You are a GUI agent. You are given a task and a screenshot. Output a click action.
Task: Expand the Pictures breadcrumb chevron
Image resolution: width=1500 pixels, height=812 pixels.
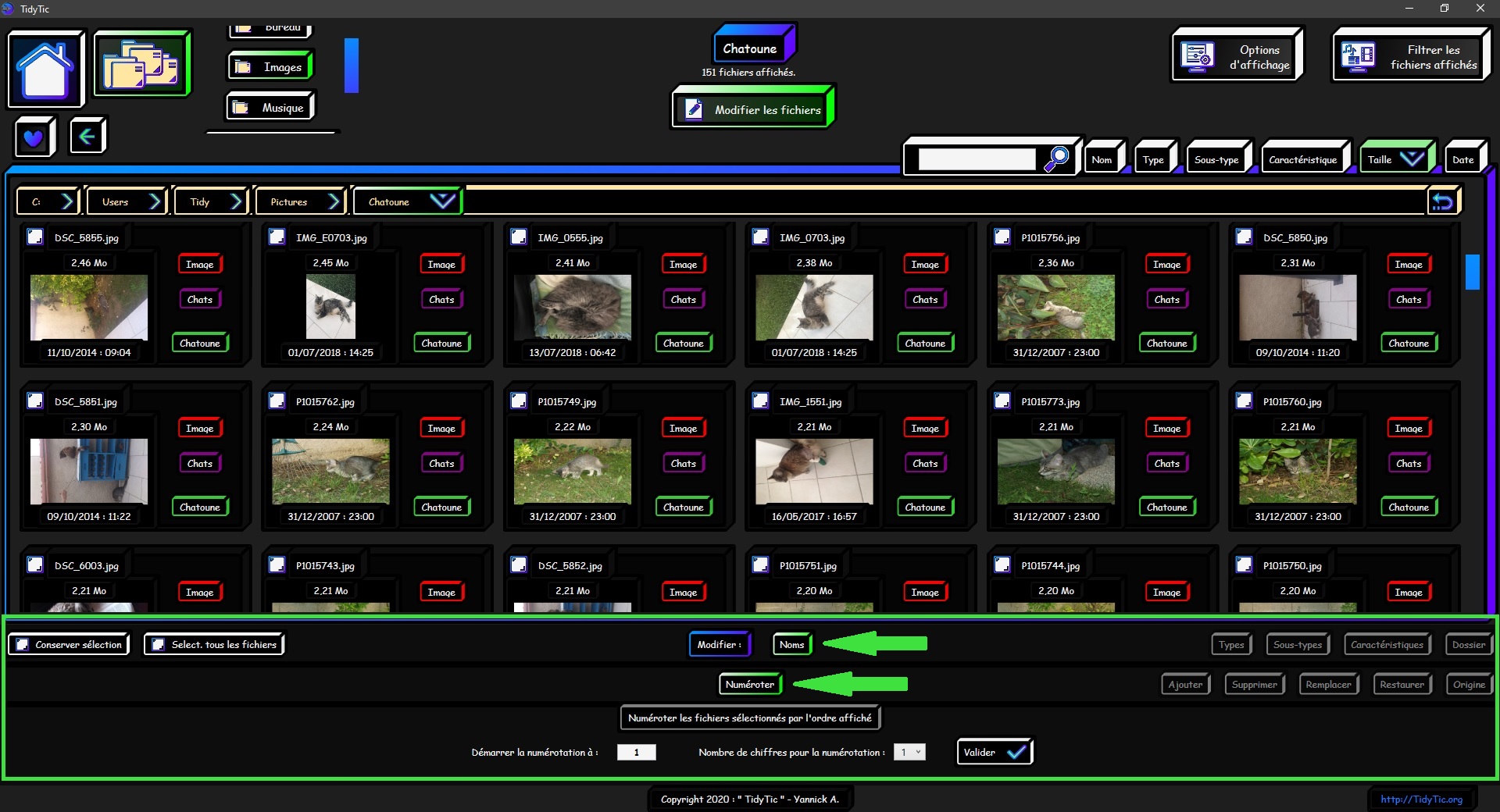334,201
